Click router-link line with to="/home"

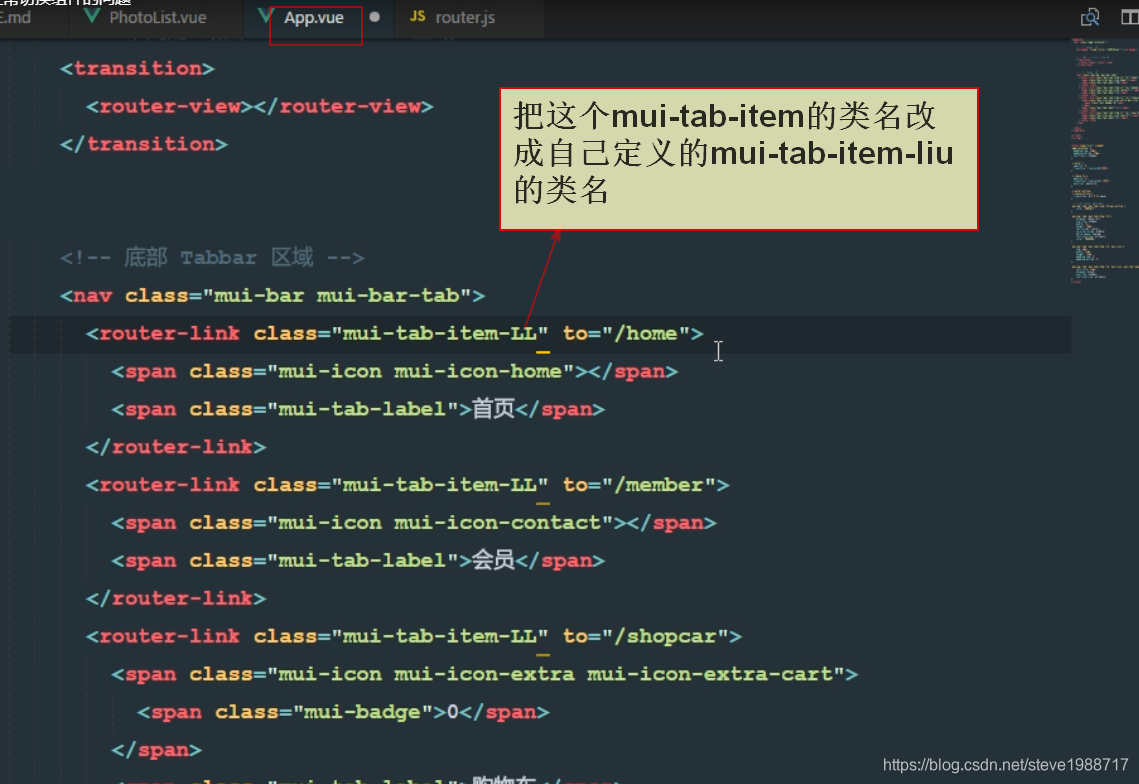(394, 334)
